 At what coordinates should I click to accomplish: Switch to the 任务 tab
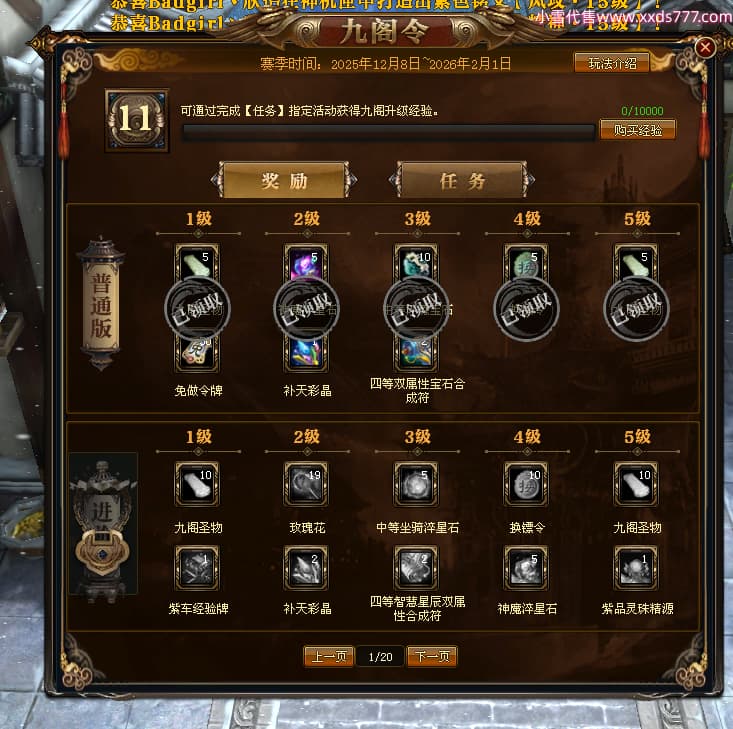pyautogui.click(x=462, y=180)
